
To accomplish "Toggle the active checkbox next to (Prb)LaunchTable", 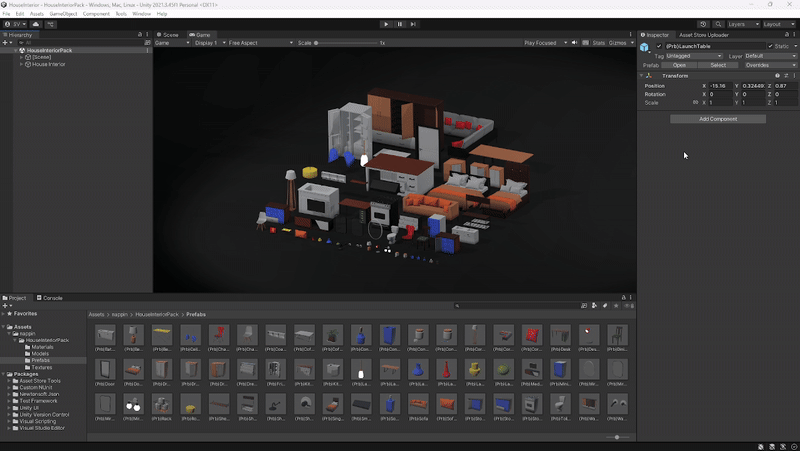I will pyautogui.click(x=659, y=46).
